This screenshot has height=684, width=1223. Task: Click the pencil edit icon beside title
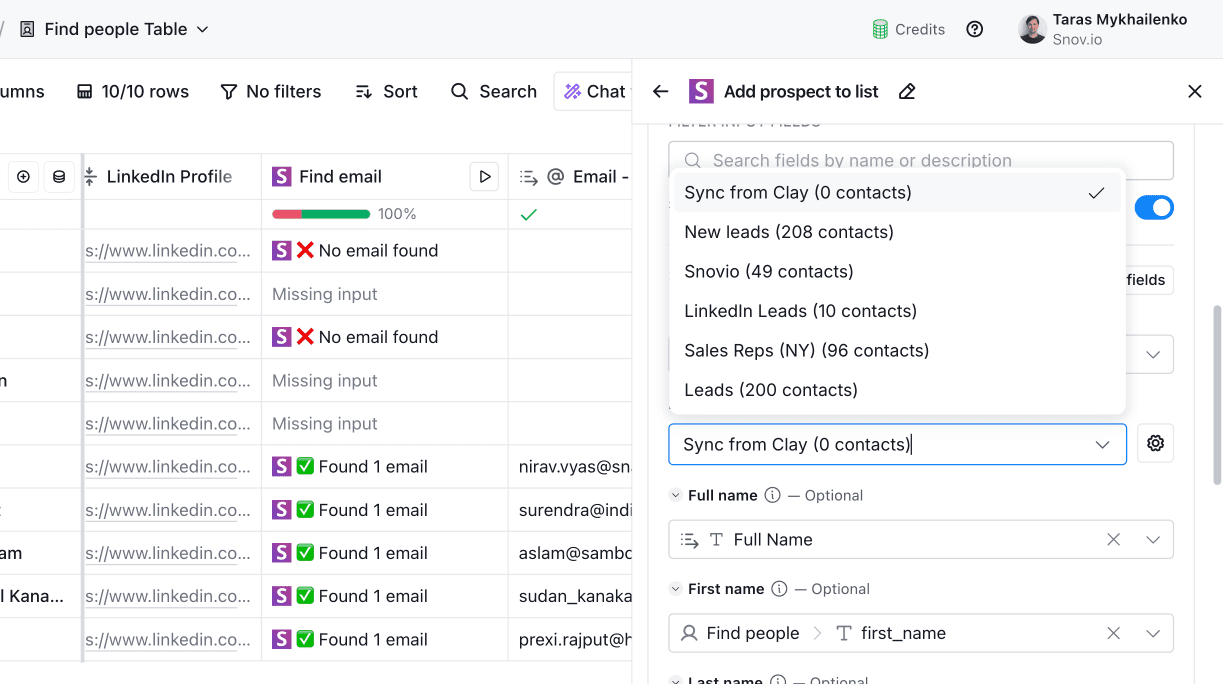tap(907, 92)
